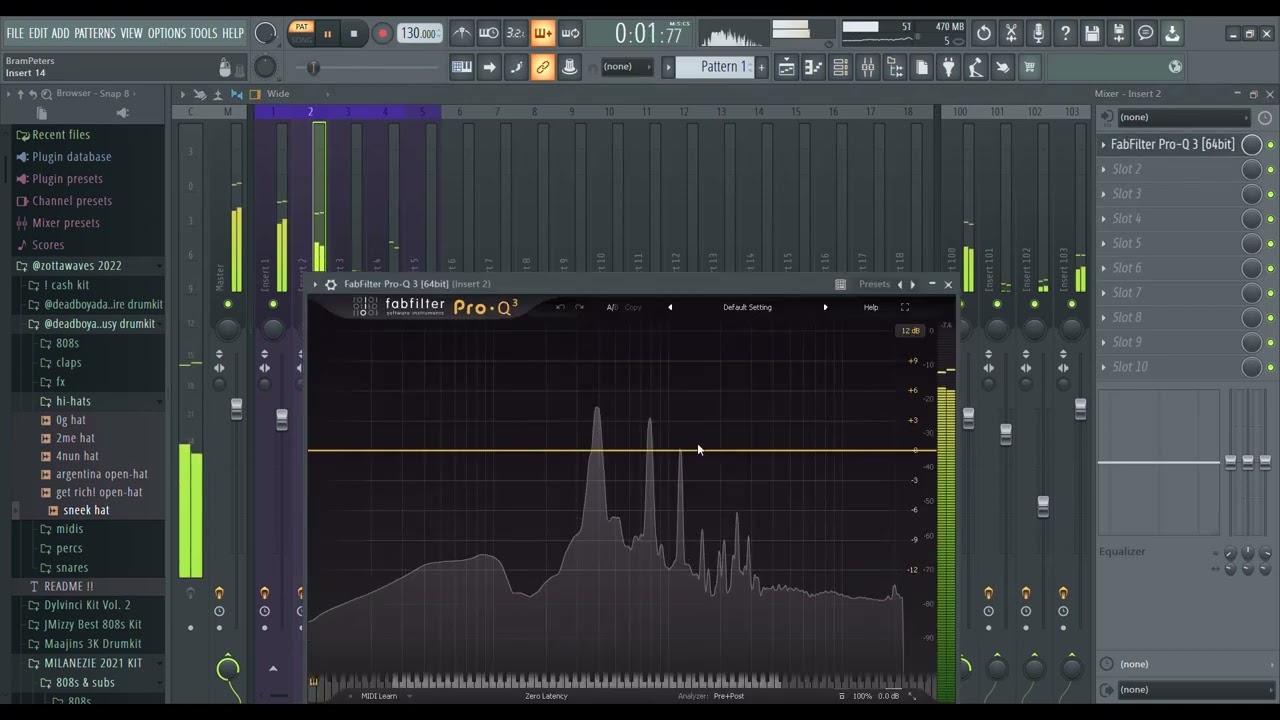Viewport: 1280px width, 720px height.
Task: Click the Pro-Q 3 Help button
Action: click(x=871, y=307)
